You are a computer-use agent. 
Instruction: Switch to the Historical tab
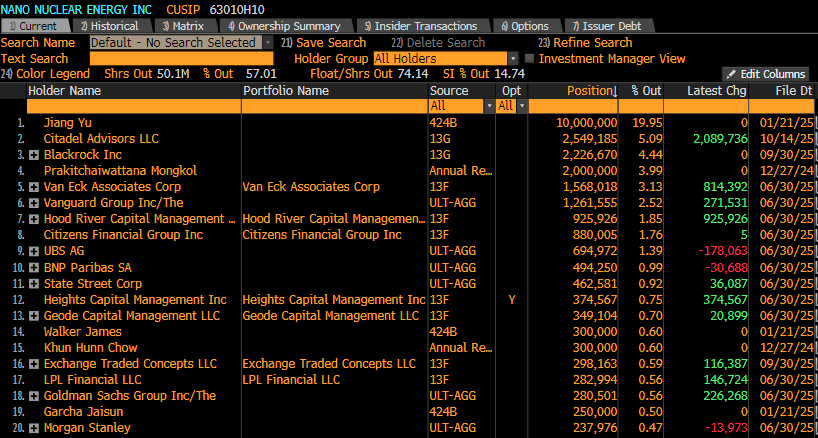110,26
